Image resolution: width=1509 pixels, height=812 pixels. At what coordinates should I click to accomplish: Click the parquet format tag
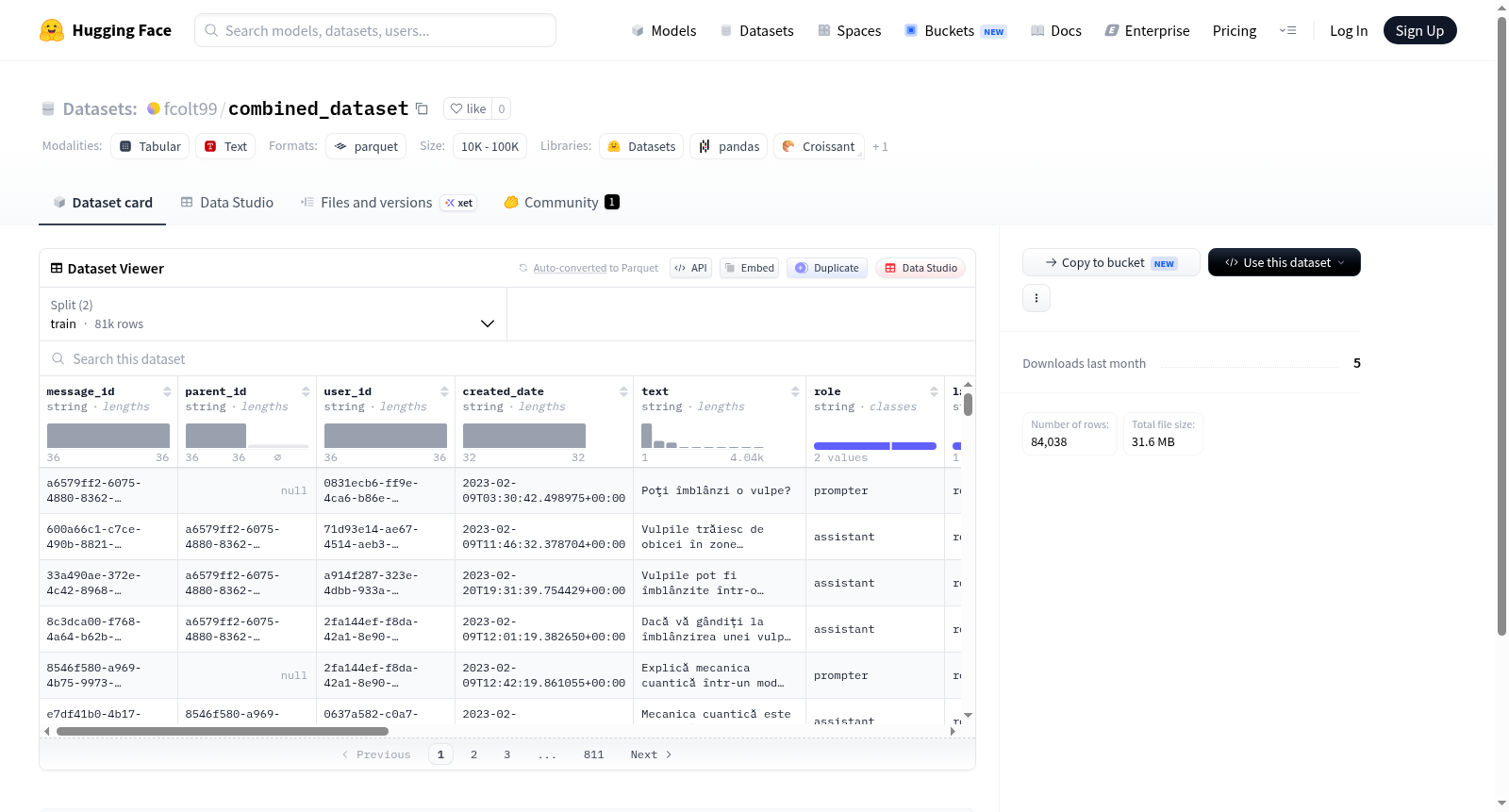tap(366, 146)
